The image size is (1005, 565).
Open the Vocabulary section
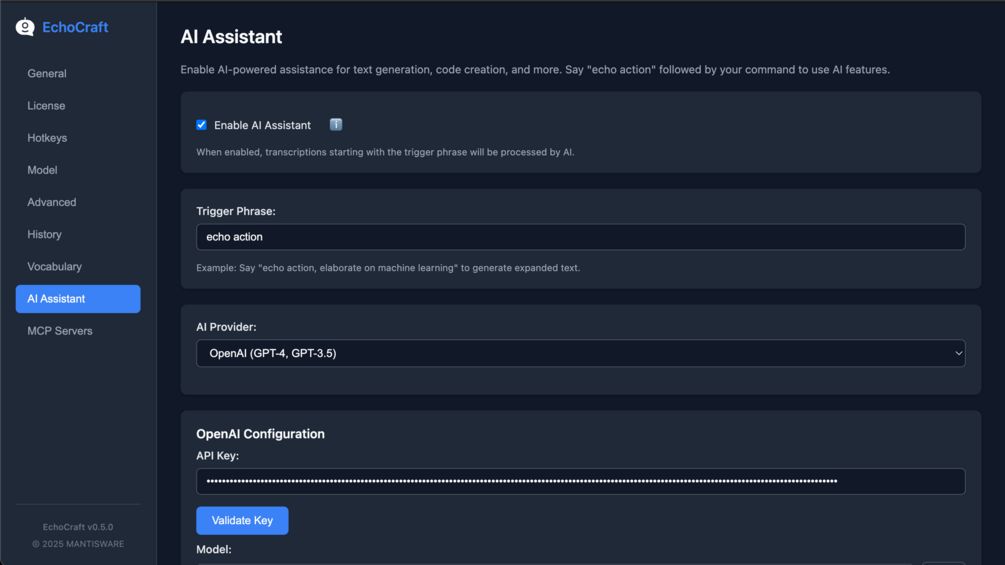[54, 267]
